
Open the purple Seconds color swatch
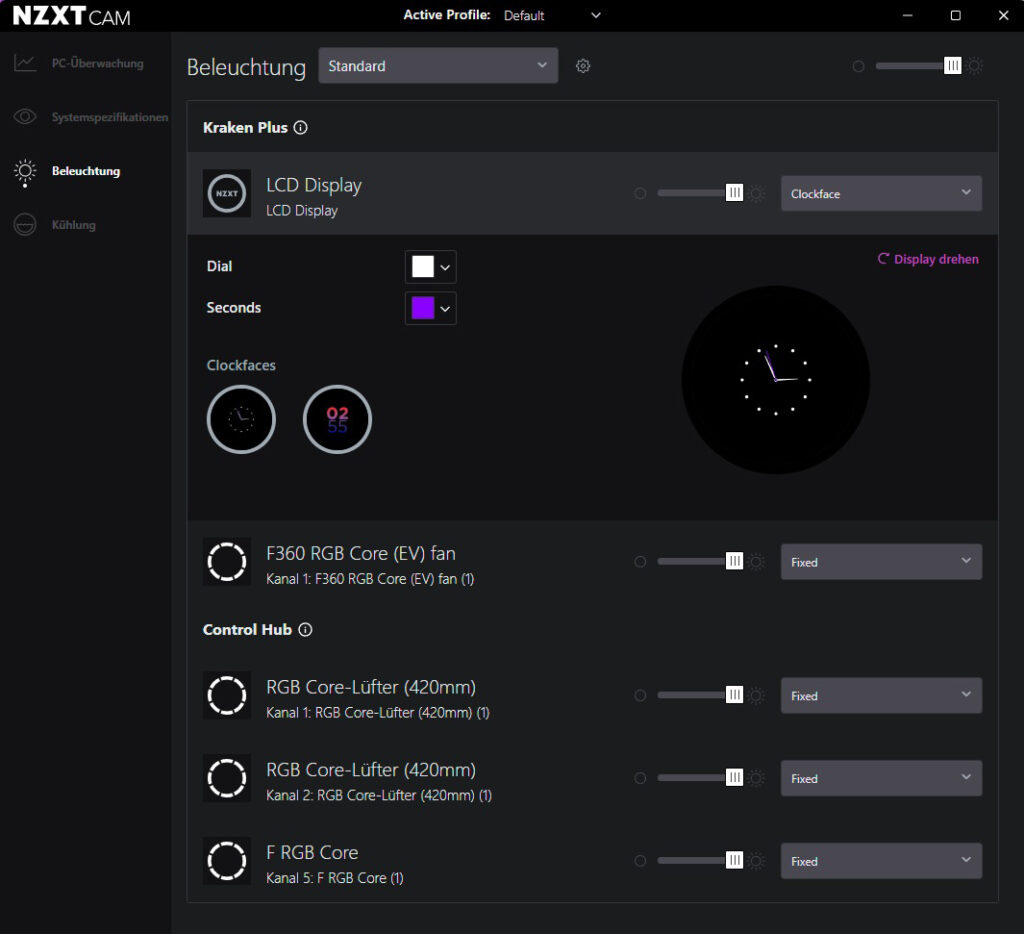click(x=430, y=308)
